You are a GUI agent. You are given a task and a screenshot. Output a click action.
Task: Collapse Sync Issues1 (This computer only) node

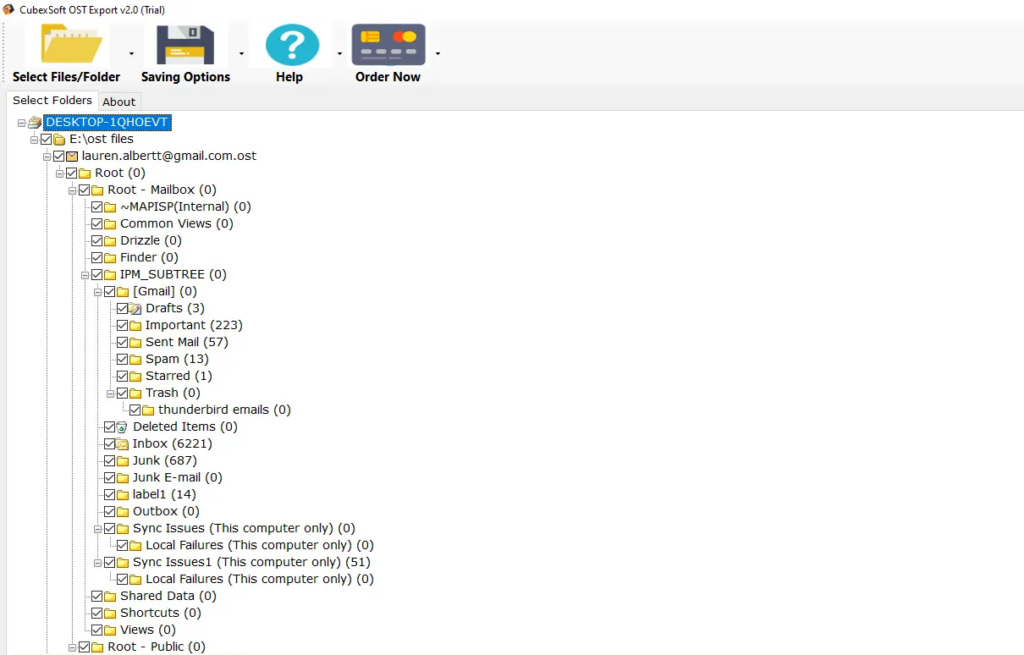[98, 563]
